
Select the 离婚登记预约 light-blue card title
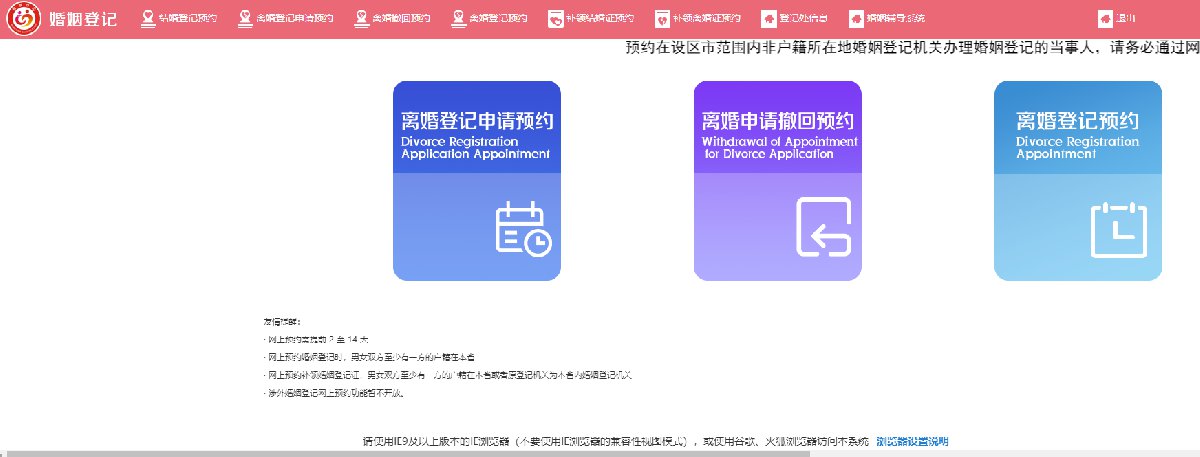click(x=1077, y=122)
